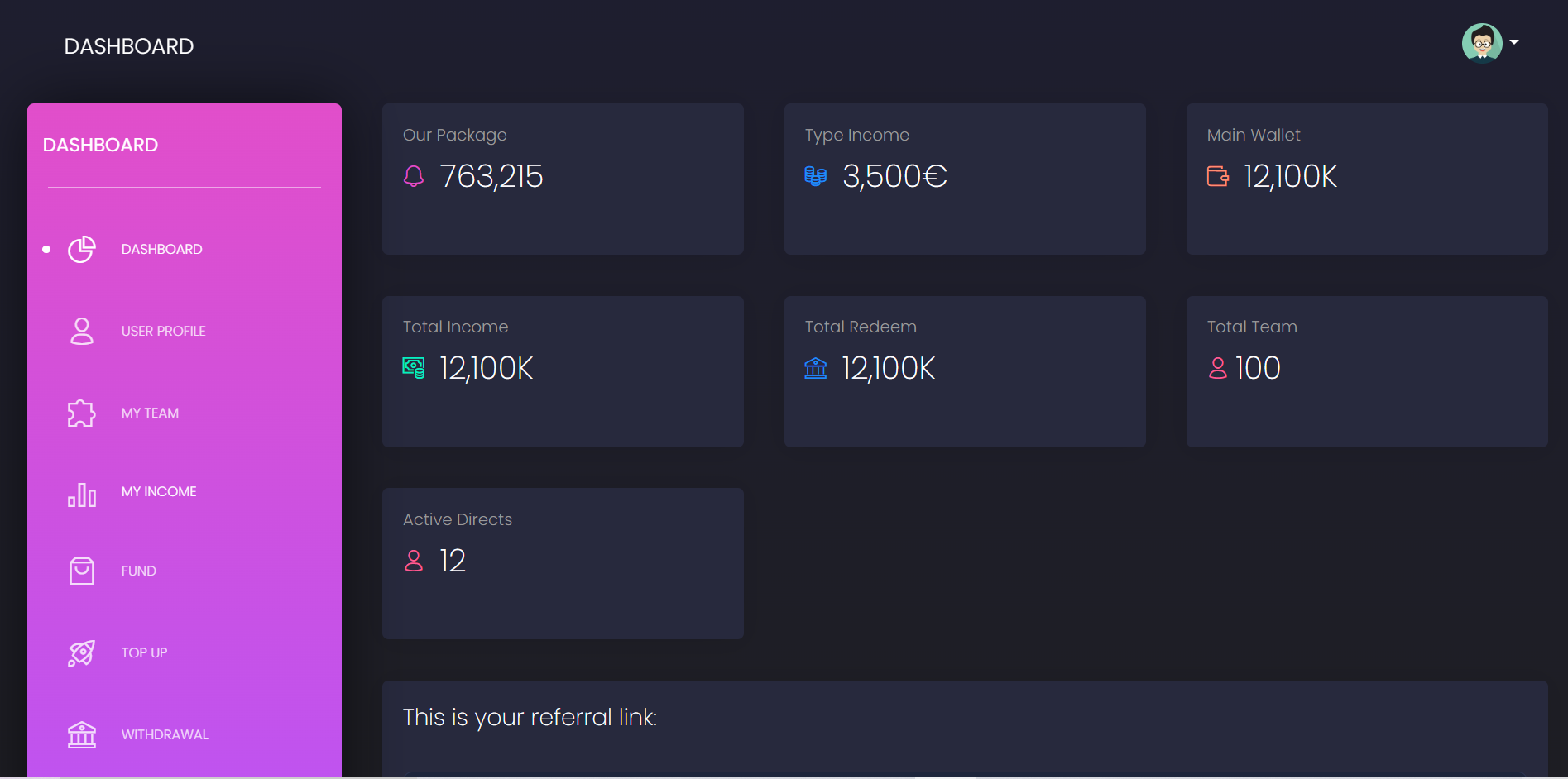The width and height of the screenshot is (1568, 779).
Task: Open the Top Up sidebar link
Action: (x=144, y=652)
